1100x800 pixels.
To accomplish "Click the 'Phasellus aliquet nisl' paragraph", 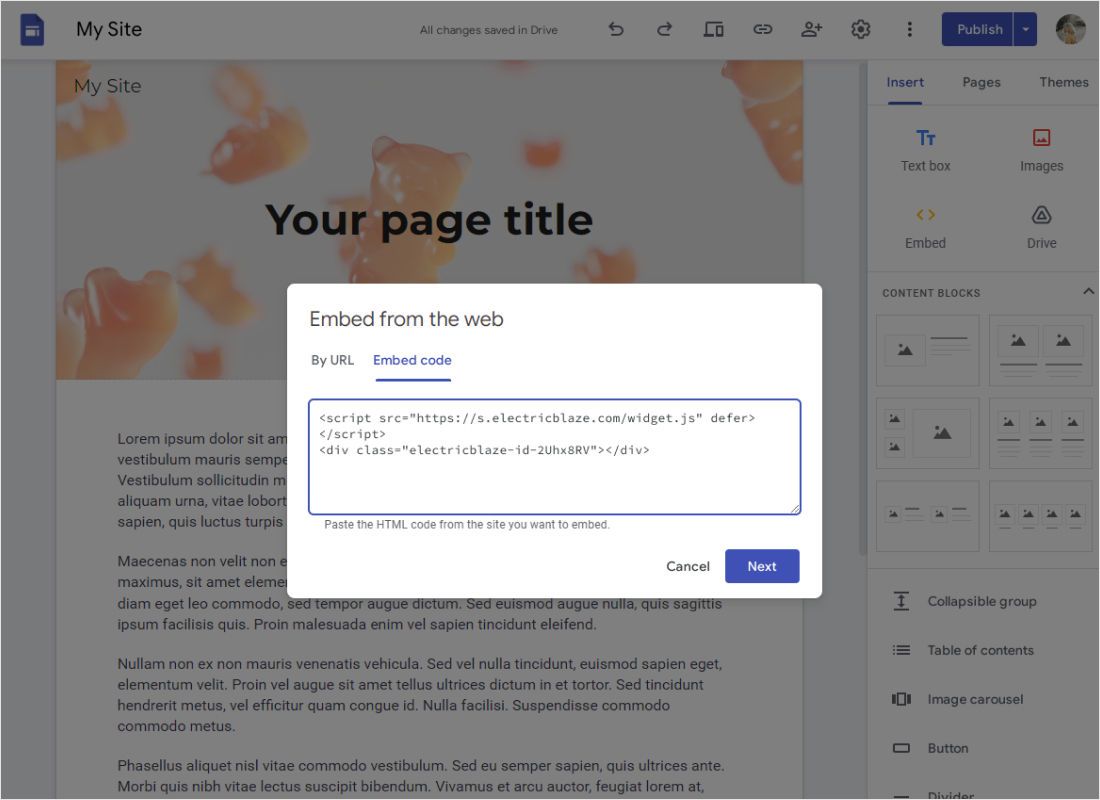I will click(x=421, y=775).
